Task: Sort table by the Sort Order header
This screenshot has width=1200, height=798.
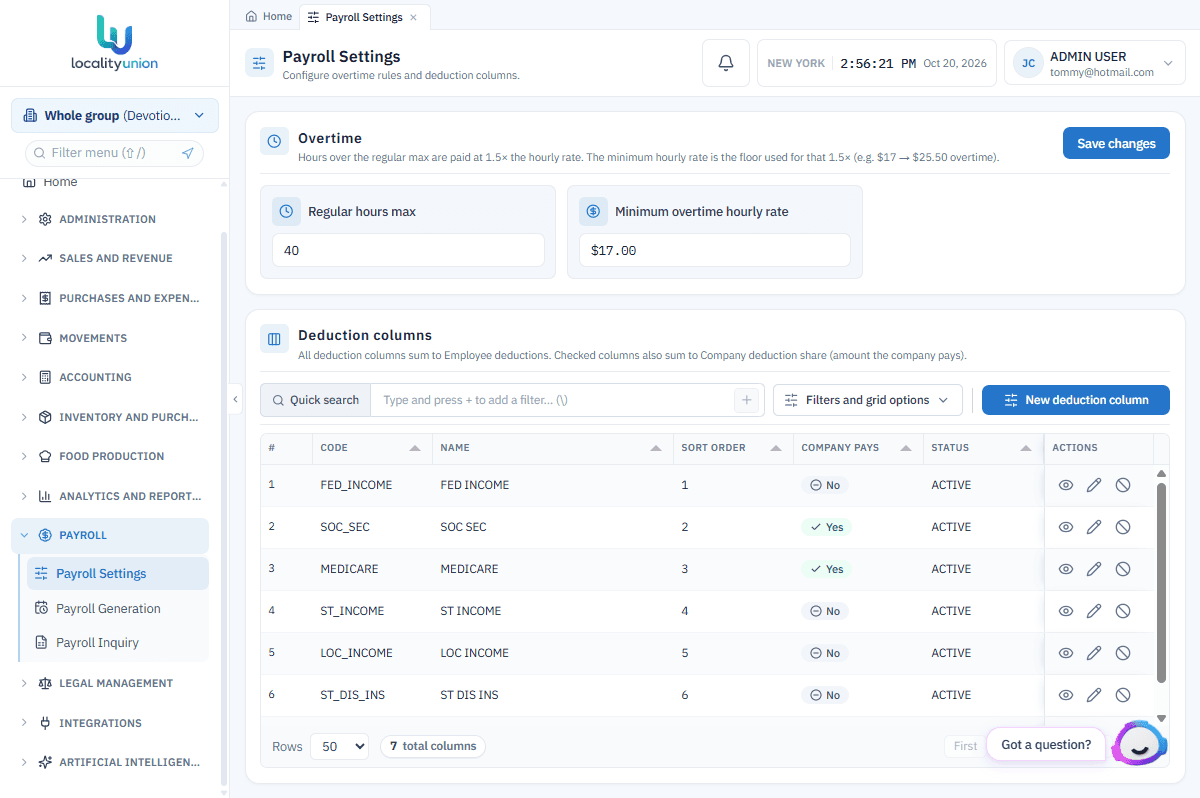Action: click(732, 448)
